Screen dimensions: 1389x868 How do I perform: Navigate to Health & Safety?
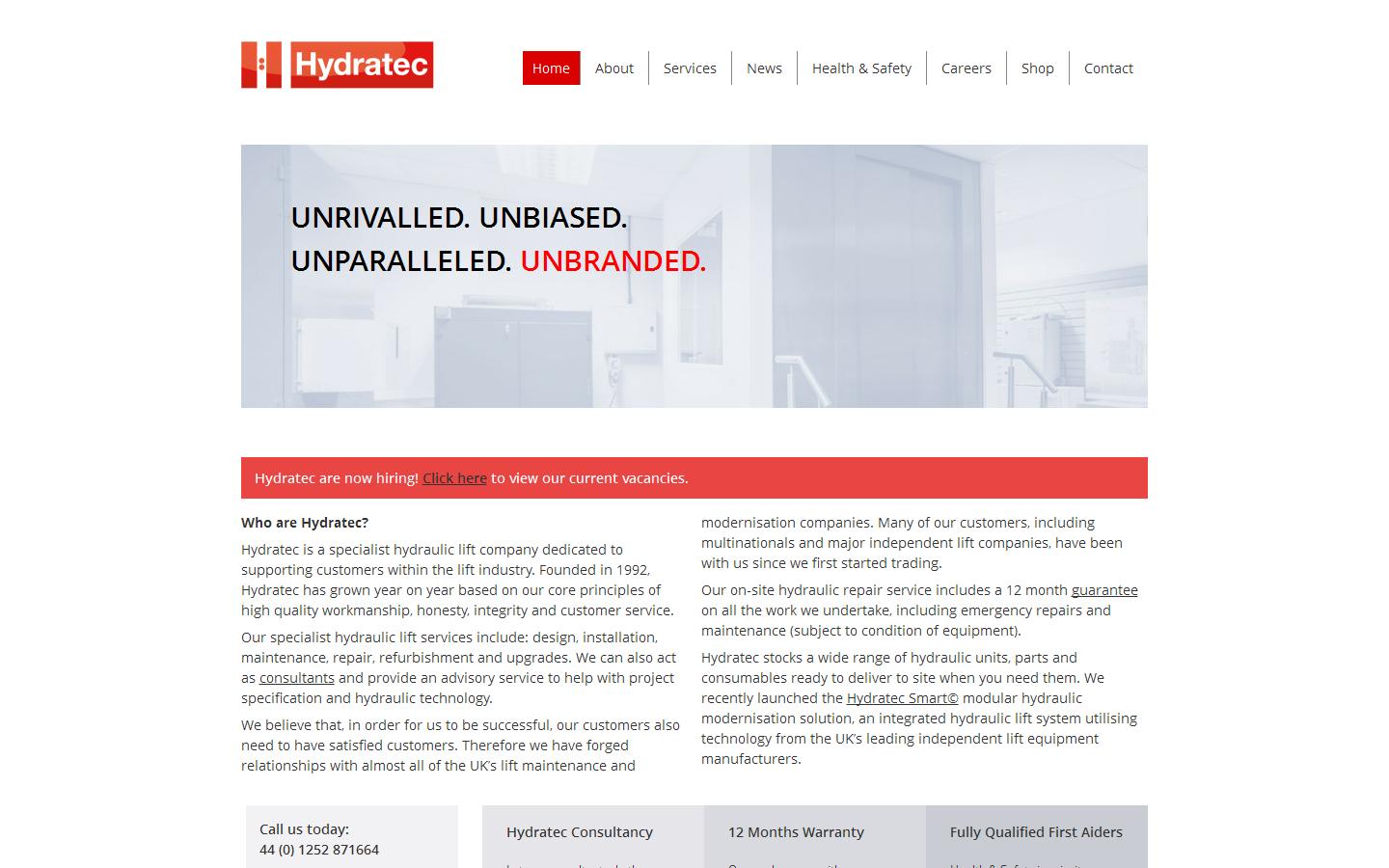pyautogui.click(x=861, y=68)
